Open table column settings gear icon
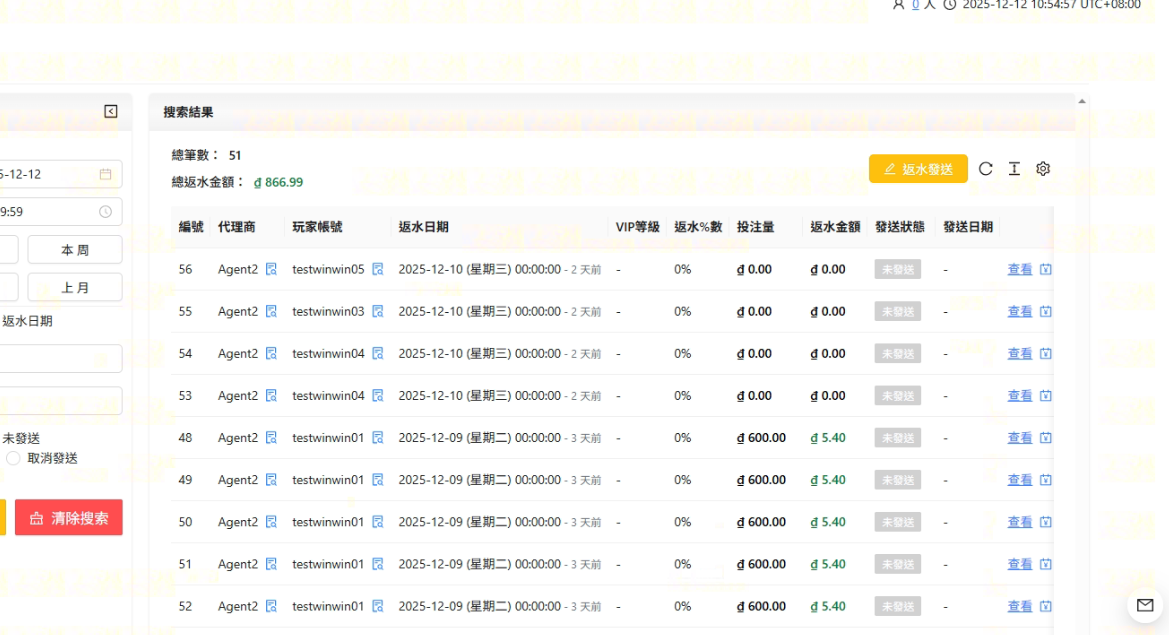This screenshot has height=635, width=1169. pos(1043,169)
